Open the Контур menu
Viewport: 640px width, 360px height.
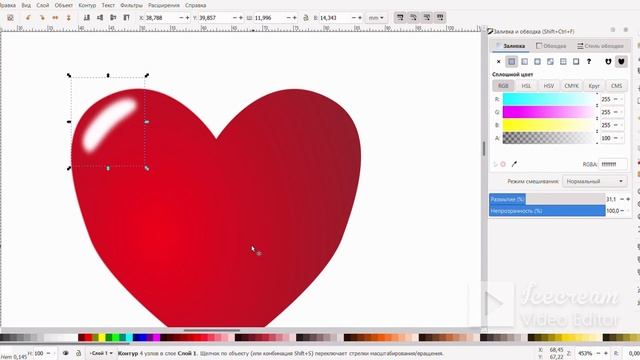click(x=87, y=5)
